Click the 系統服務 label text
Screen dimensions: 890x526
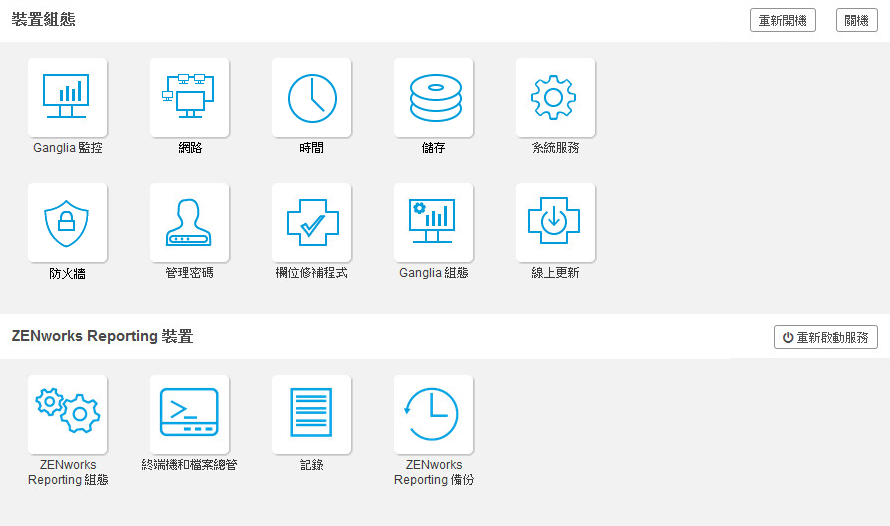tap(556, 148)
